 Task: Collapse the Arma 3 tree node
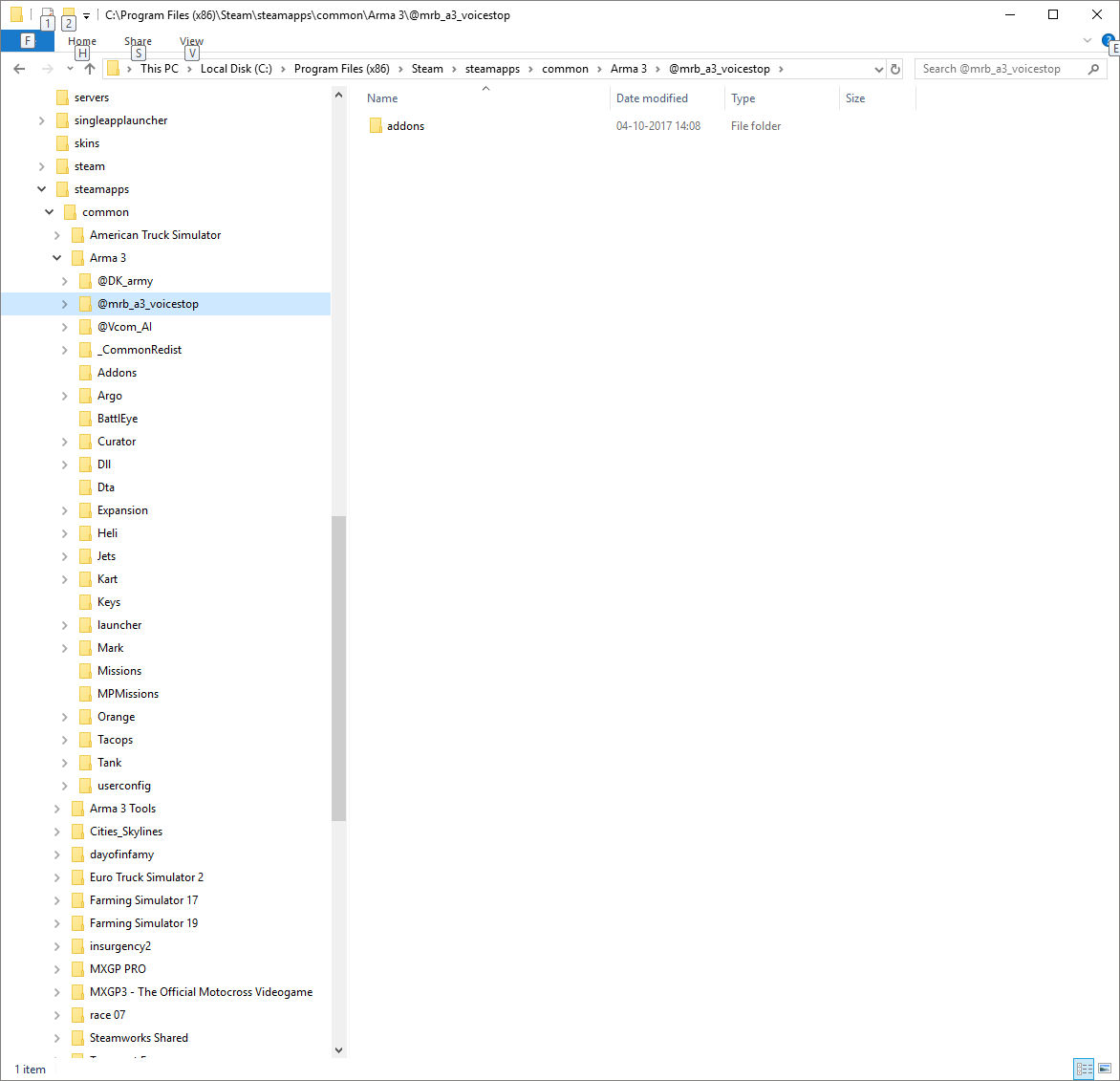(57, 257)
